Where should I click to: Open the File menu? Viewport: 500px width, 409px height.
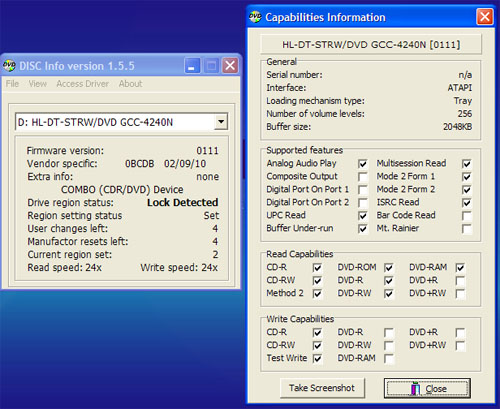click(x=12, y=84)
